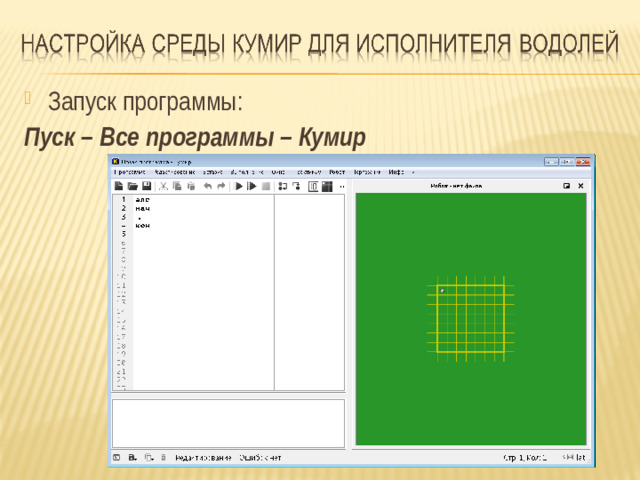The width and height of the screenshot is (640, 480).
Task: Click the Open file folder icon
Action: point(133,186)
